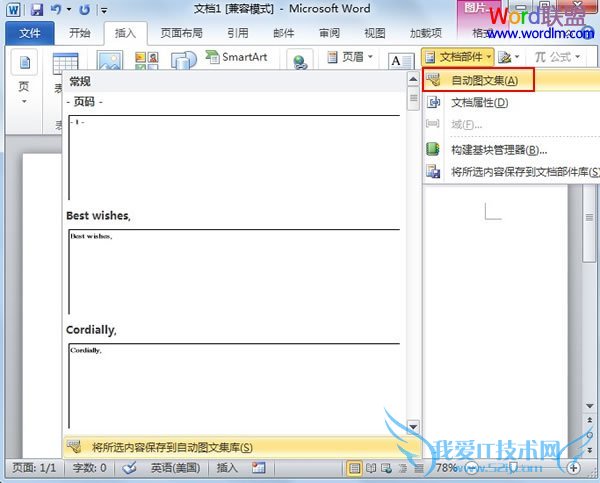Click the zoom in plus button

[574, 468]
